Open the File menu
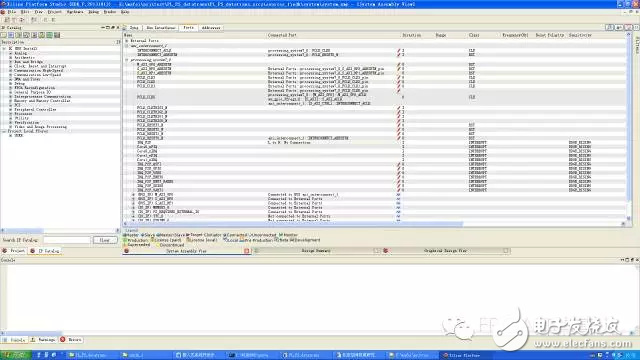 coord(12,12)
